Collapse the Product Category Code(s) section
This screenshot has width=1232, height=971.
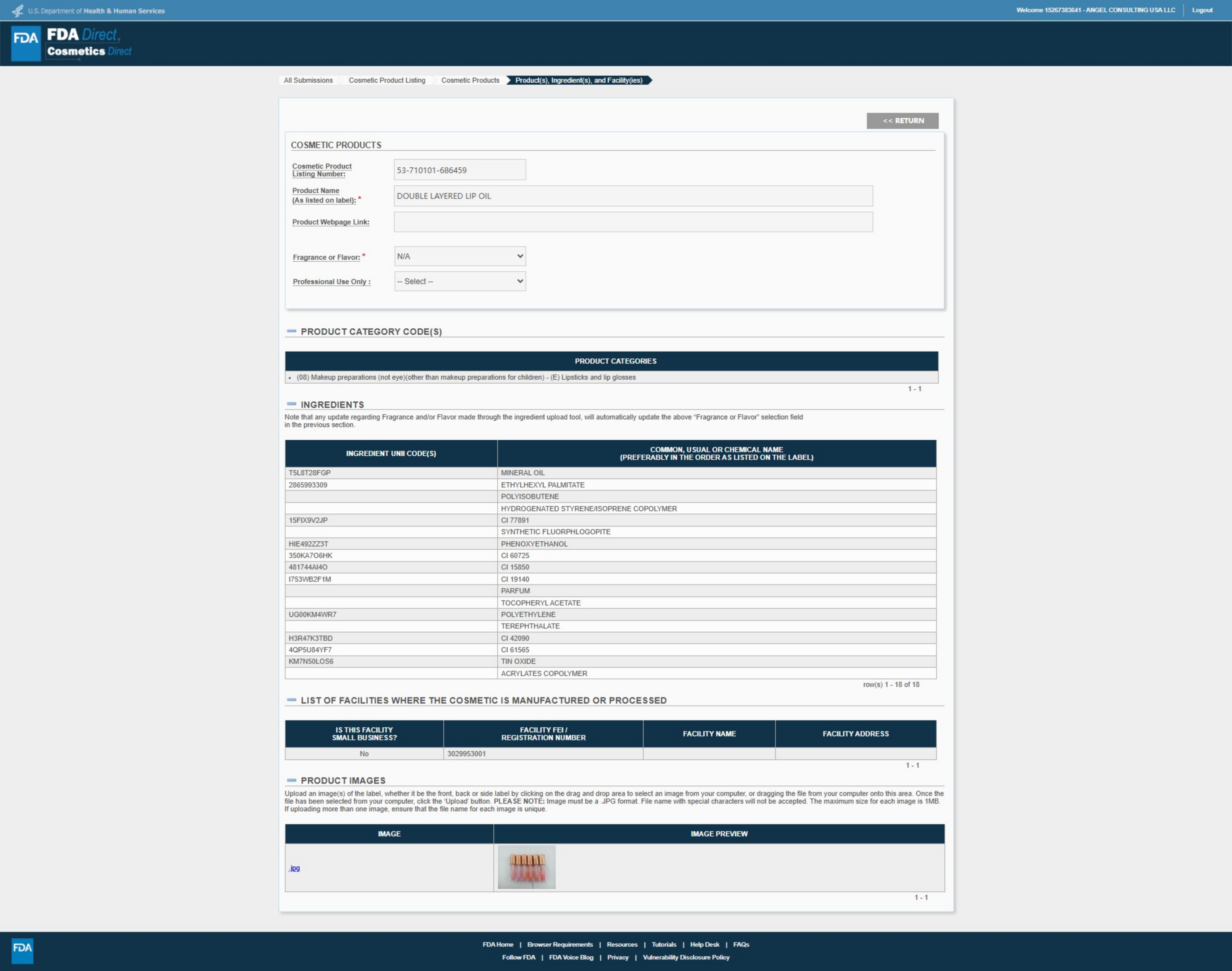click(x=292, y=331)
